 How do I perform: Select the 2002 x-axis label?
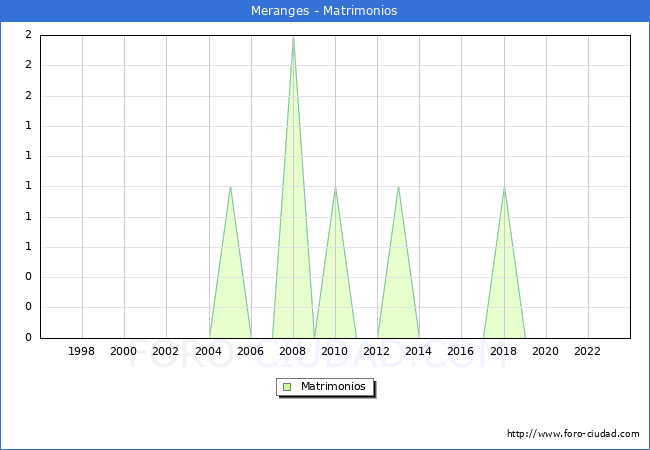(166, 351)
